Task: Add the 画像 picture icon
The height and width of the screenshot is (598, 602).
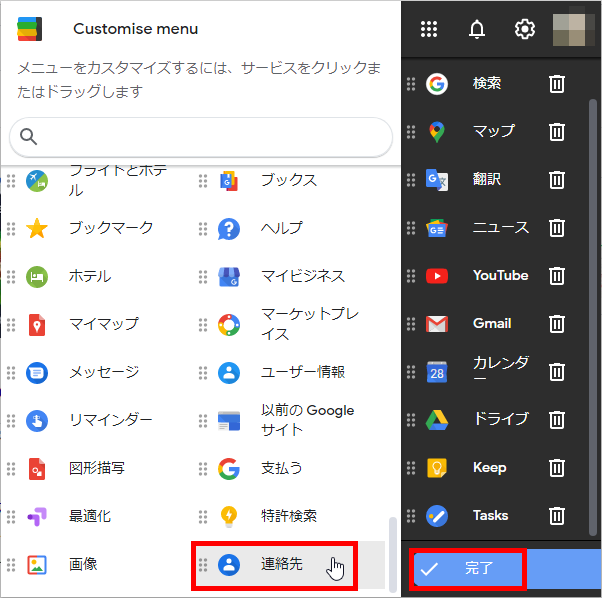Action: pyautogui.click(x=37, y=565)
